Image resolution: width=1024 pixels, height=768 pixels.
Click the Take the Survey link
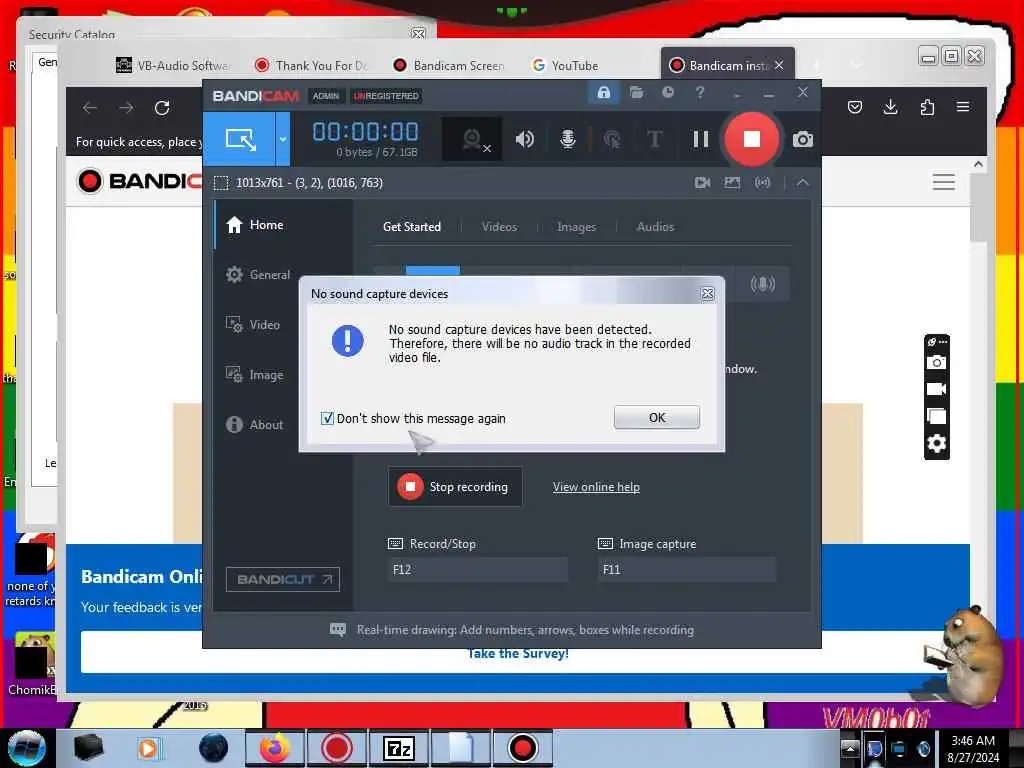coord(518,654)
